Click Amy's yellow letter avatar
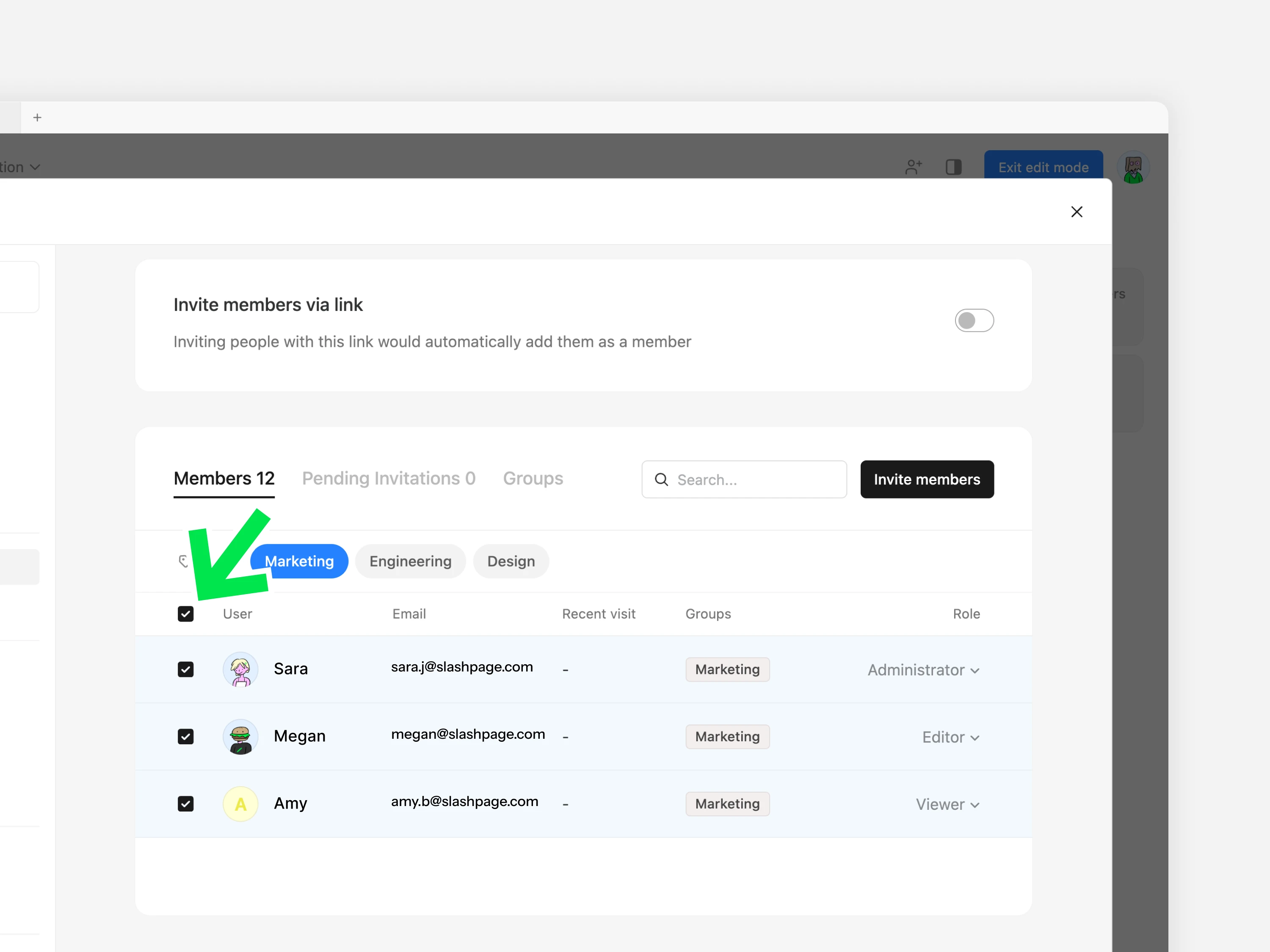 click(240, 803)
